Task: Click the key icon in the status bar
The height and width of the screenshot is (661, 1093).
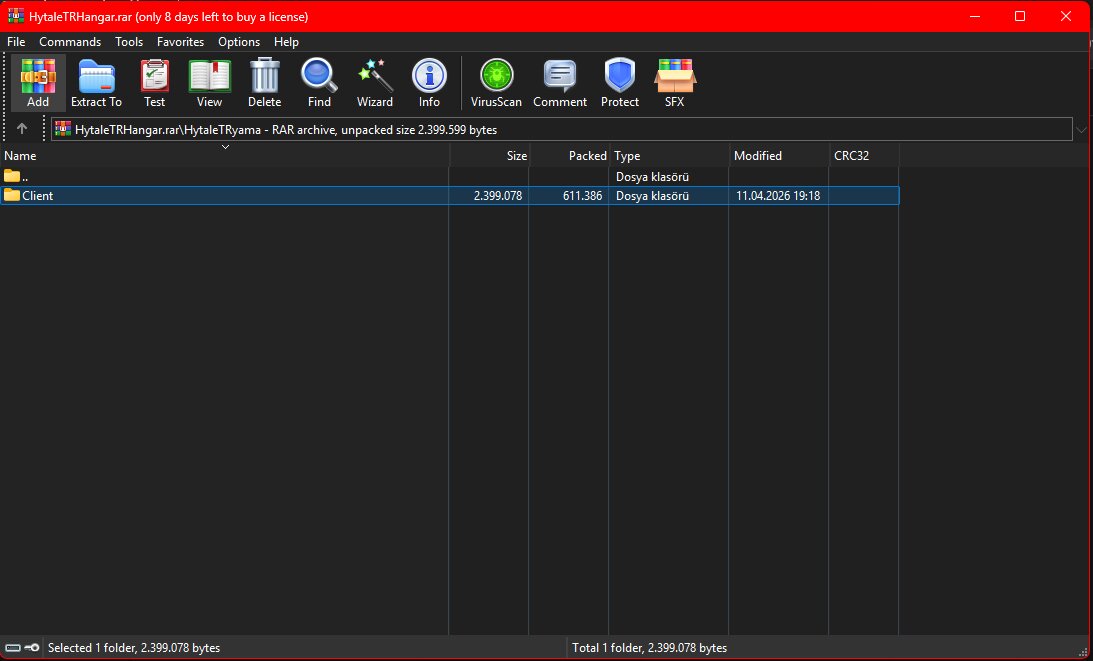Action: (x=33, y=647)
